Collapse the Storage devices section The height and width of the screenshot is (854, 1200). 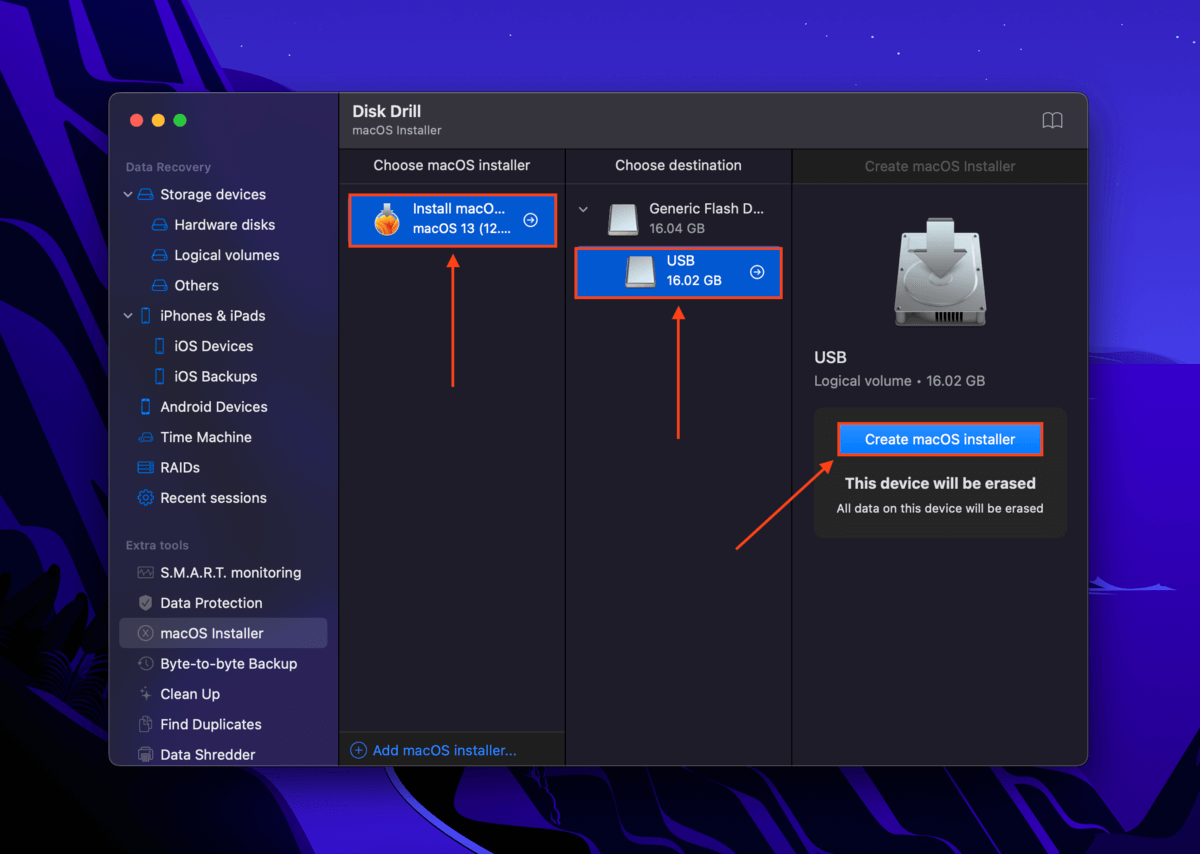127,195
